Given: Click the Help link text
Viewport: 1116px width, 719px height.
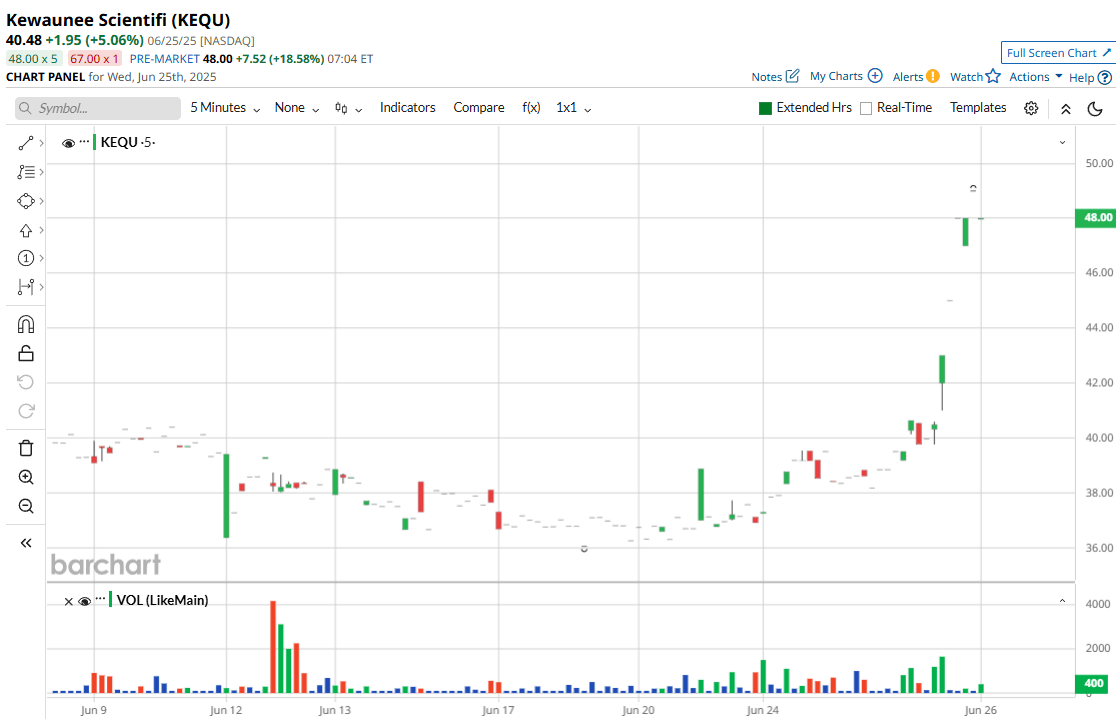Looking at the screenshot, I should tap(1081, 78).
